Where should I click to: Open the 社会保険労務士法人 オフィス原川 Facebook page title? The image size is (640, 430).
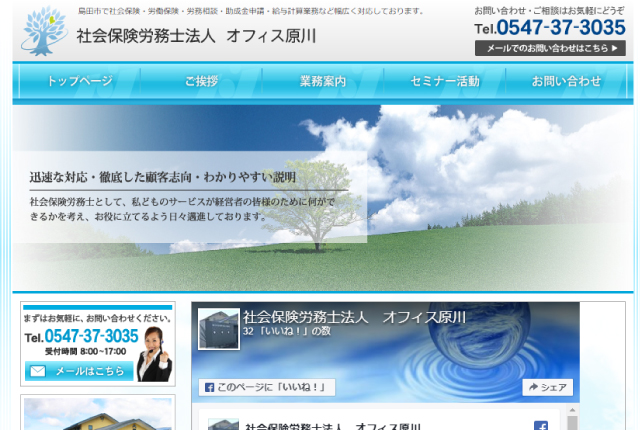[x=354, y=317]
